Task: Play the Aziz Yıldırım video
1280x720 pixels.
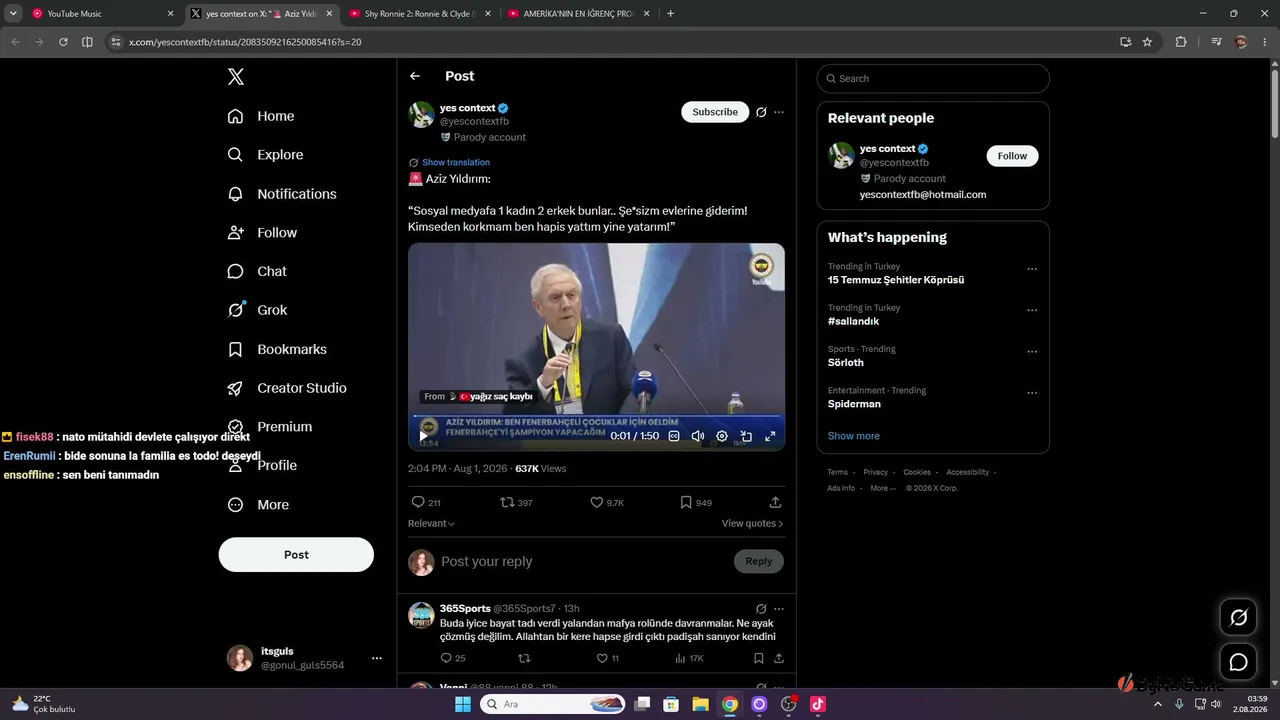Action: (x=424, y=436)
